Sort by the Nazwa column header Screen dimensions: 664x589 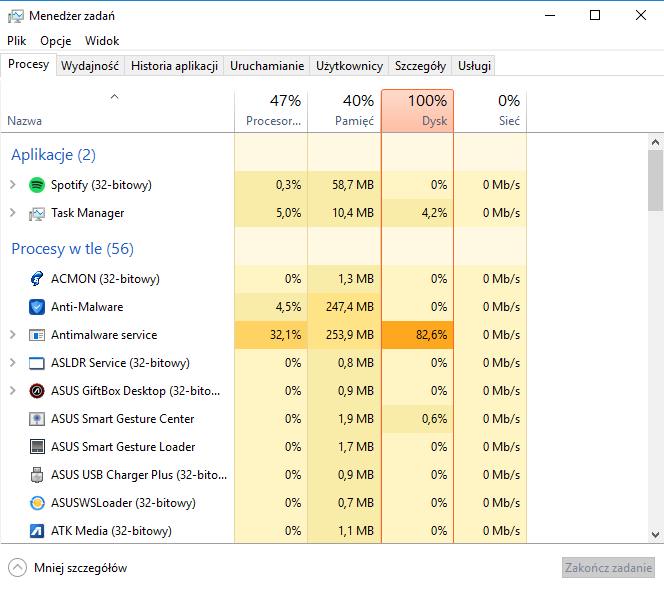117,111
